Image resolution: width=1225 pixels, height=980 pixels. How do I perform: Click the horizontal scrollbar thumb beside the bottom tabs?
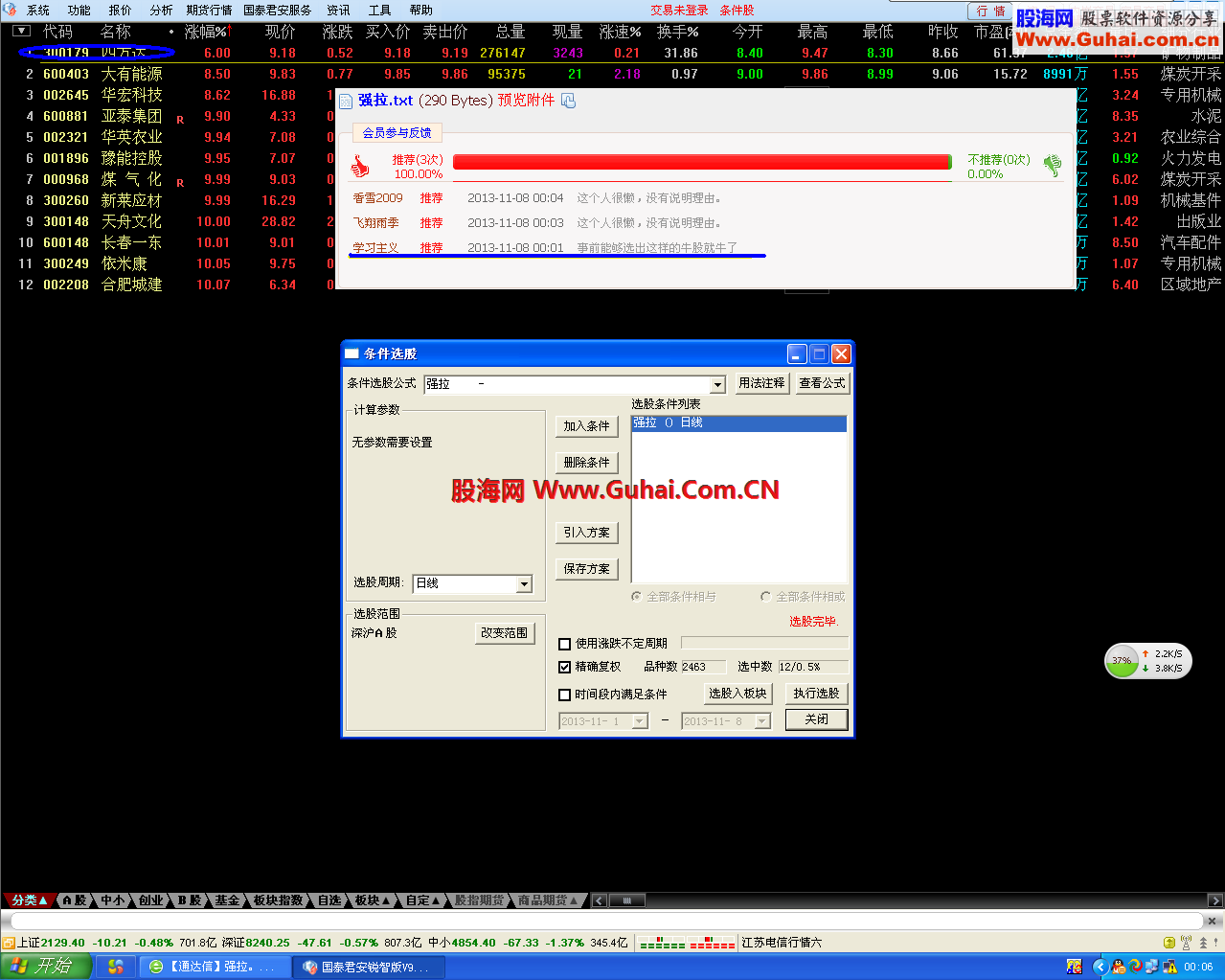pyautogui.click(x=627, y=900)
